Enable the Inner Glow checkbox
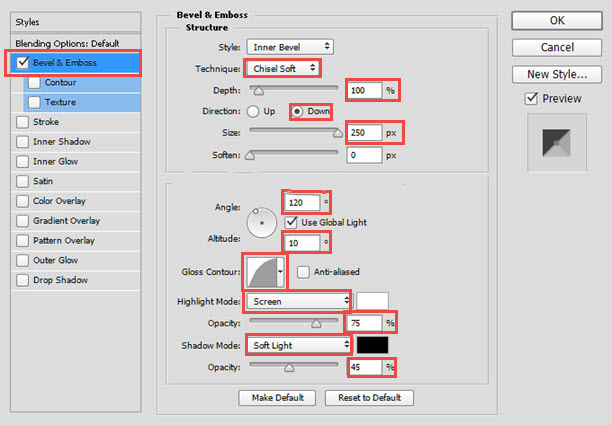Screen dimensions: 612x425 pyautogui.click(x=23, y=162)
